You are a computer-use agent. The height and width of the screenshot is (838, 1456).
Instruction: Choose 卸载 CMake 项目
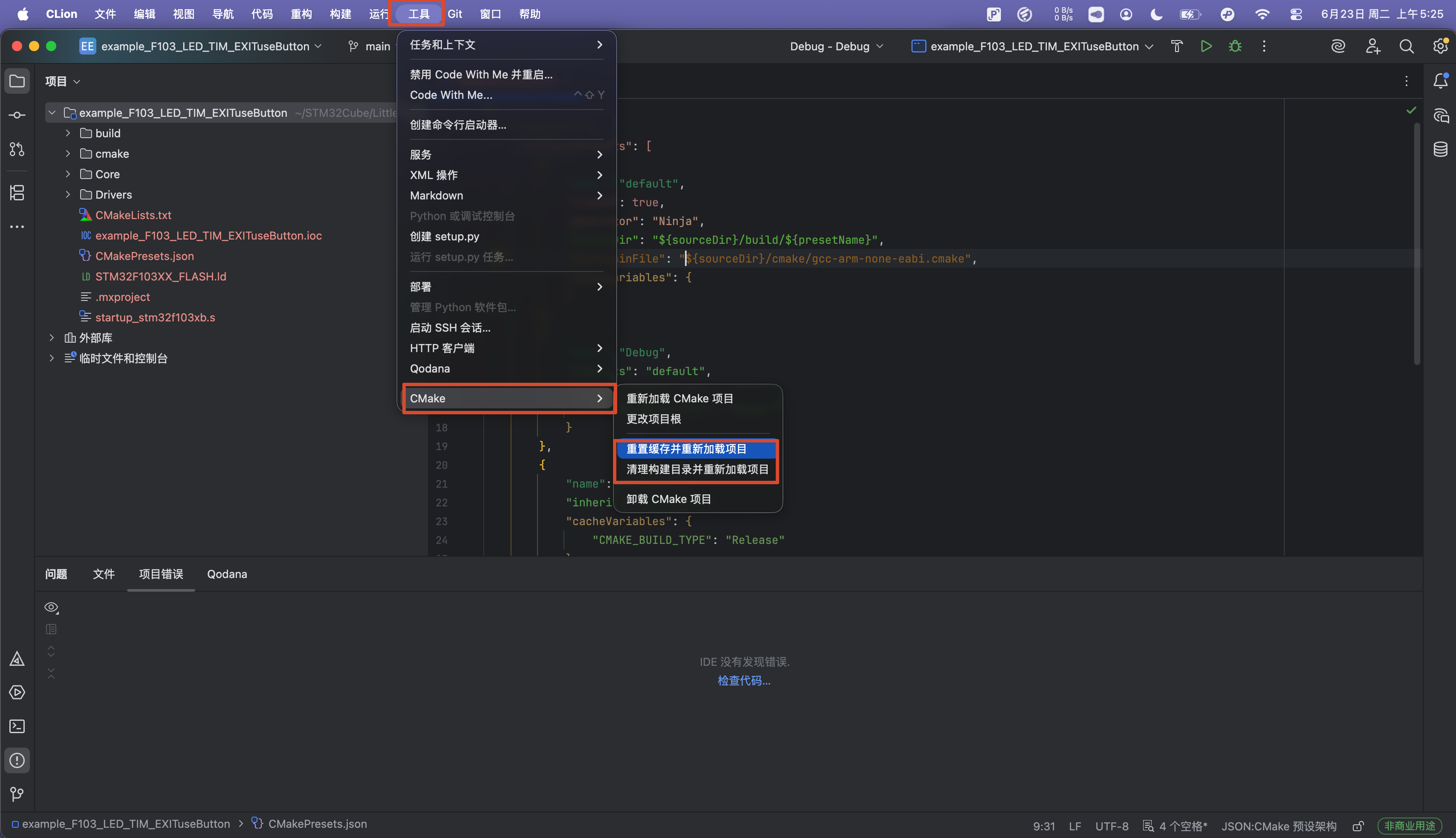pos(697,499)
